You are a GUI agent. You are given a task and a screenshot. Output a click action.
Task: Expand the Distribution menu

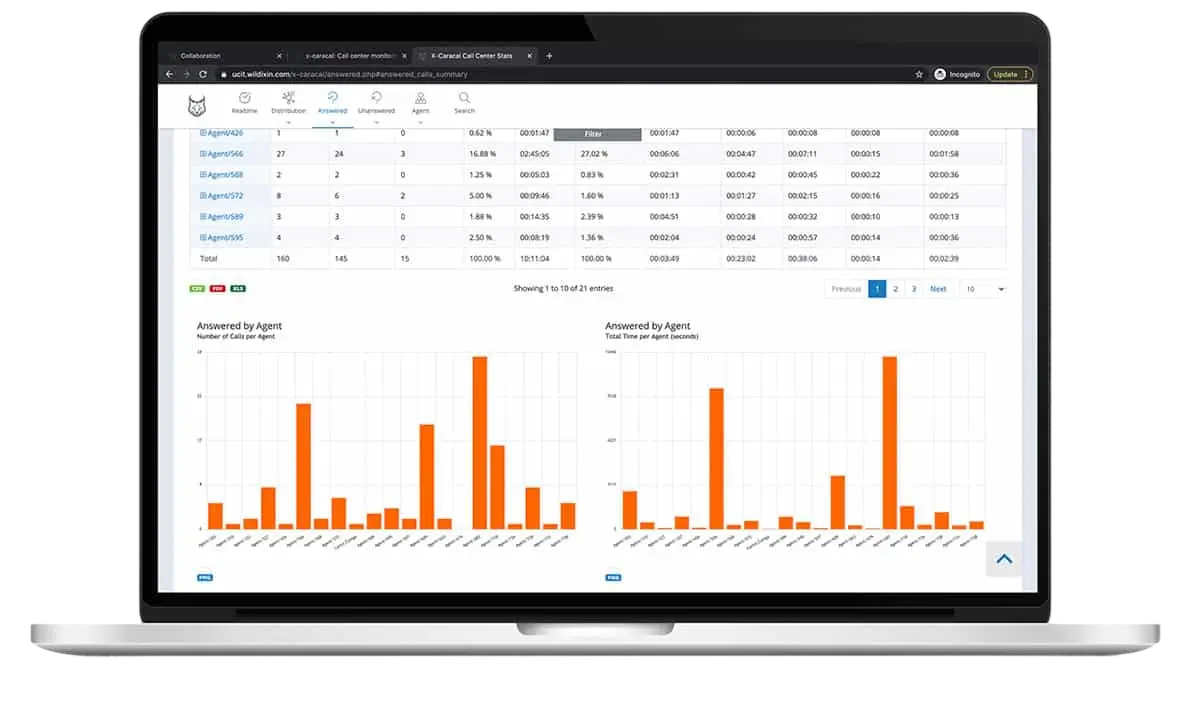coord(288,102)
